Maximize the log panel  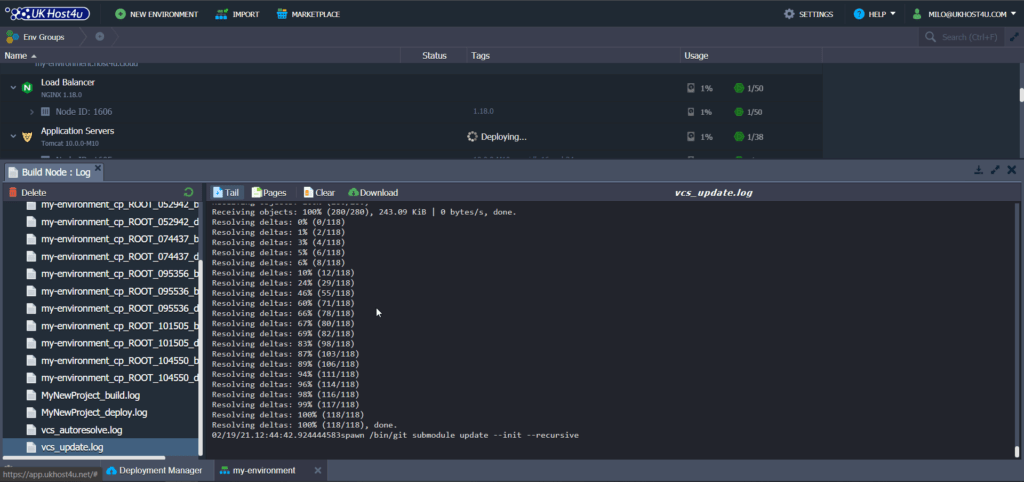(x=995, y=170)
